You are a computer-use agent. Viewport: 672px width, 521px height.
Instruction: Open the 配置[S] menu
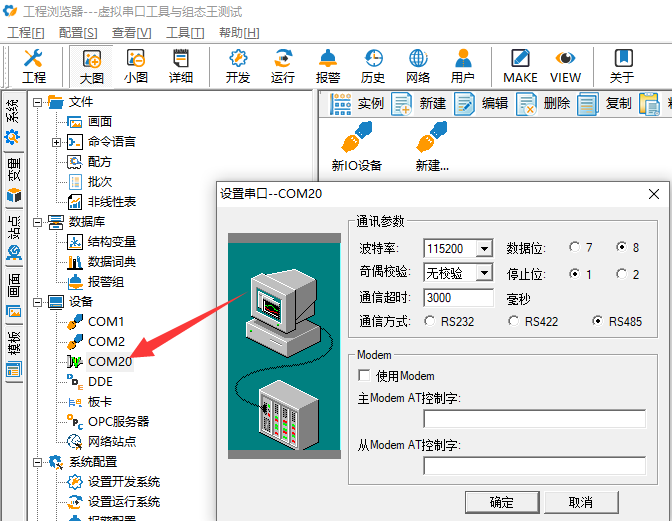(x=78, y=33)
